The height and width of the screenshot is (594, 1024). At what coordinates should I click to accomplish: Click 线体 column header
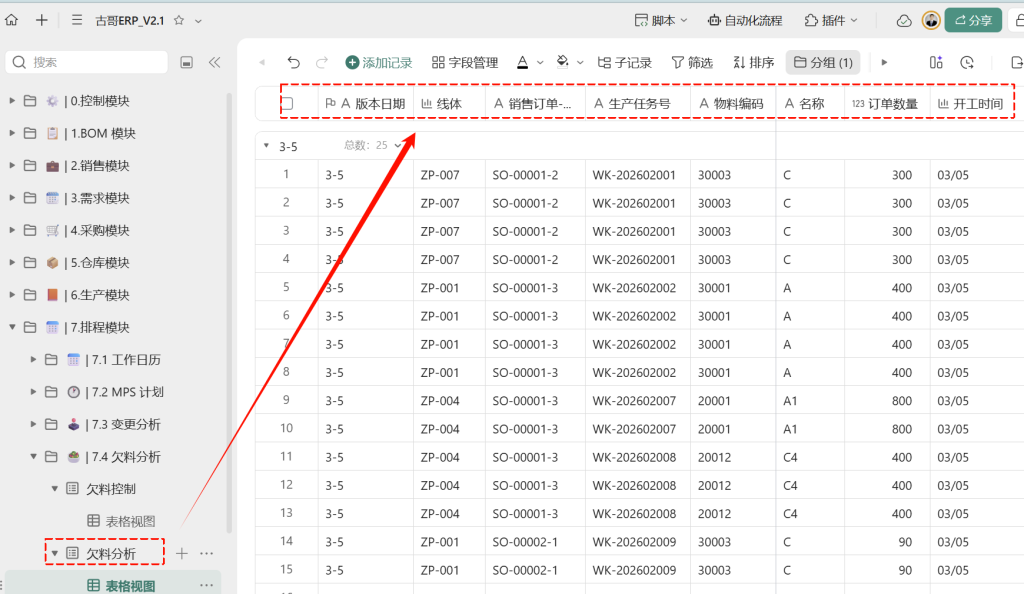(449, 103)
